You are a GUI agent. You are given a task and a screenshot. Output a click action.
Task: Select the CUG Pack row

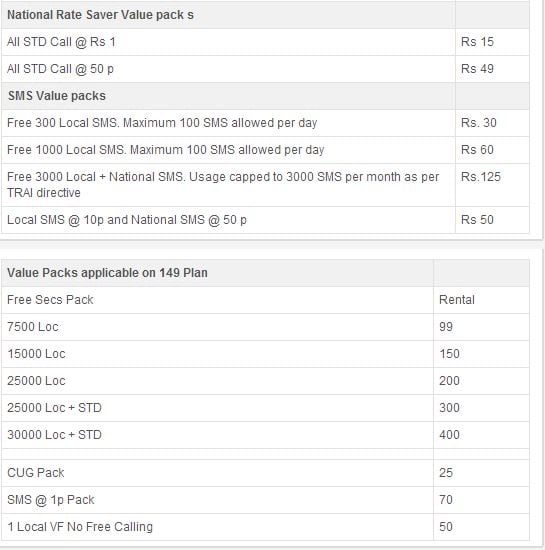point(265,473)
